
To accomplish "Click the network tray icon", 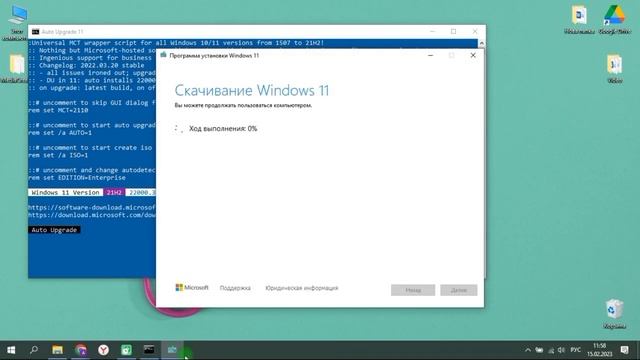I will click(x=551, y=350).
